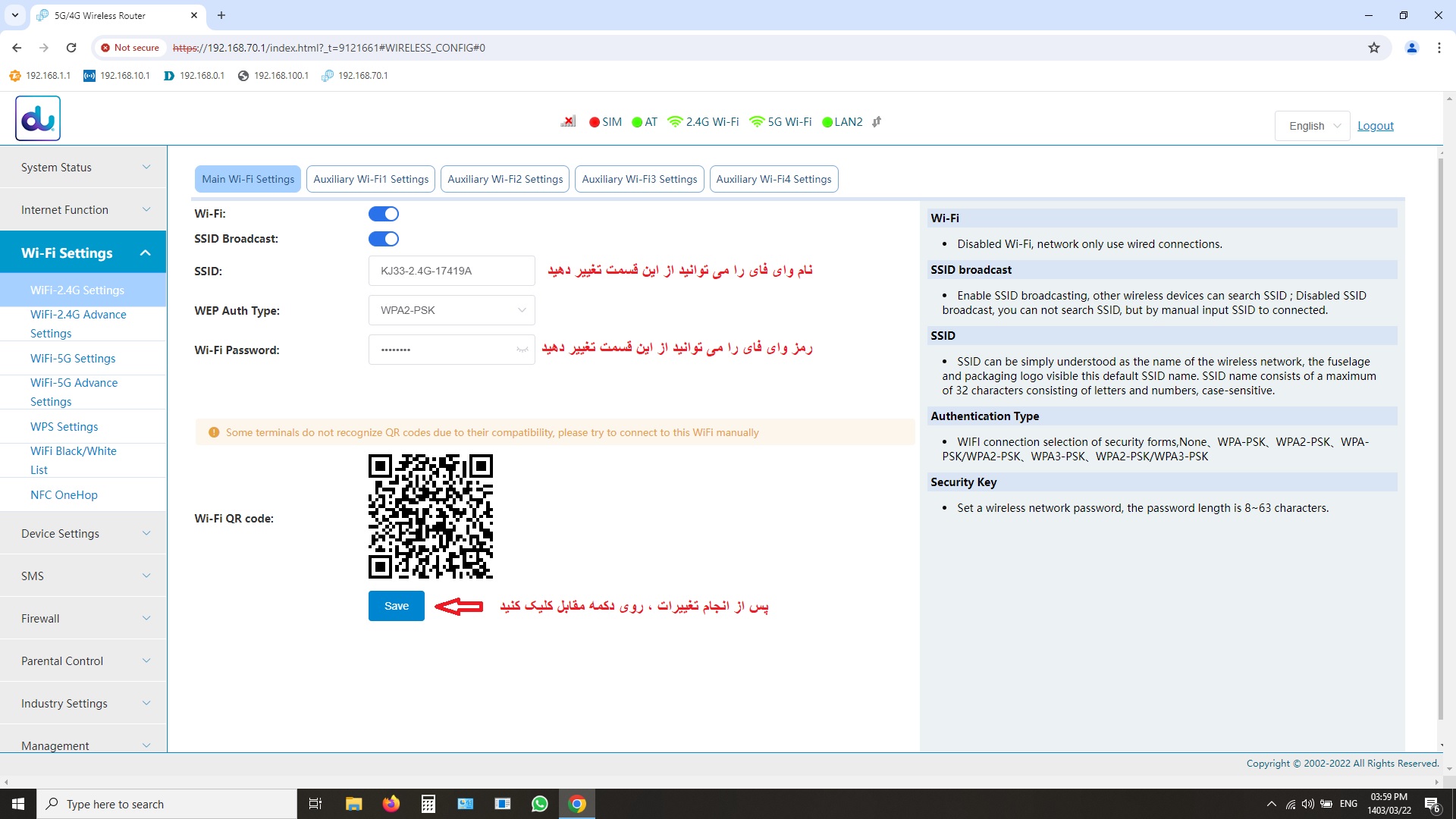
Task: Toggle the Wi-Fi switch off
Action: click(x=384, y=214)
